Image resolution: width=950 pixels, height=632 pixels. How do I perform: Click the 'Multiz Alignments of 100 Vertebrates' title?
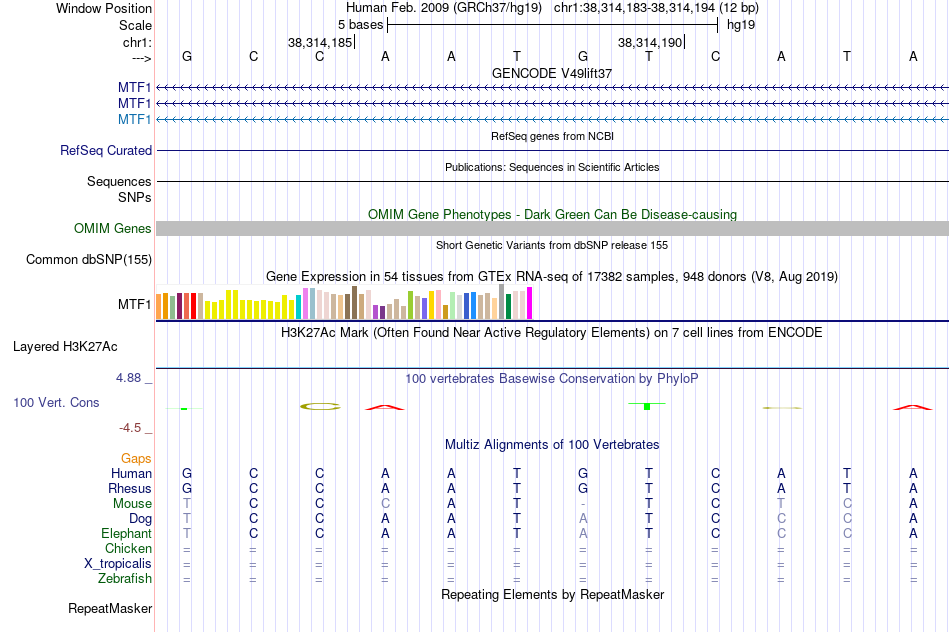[552, 445]
